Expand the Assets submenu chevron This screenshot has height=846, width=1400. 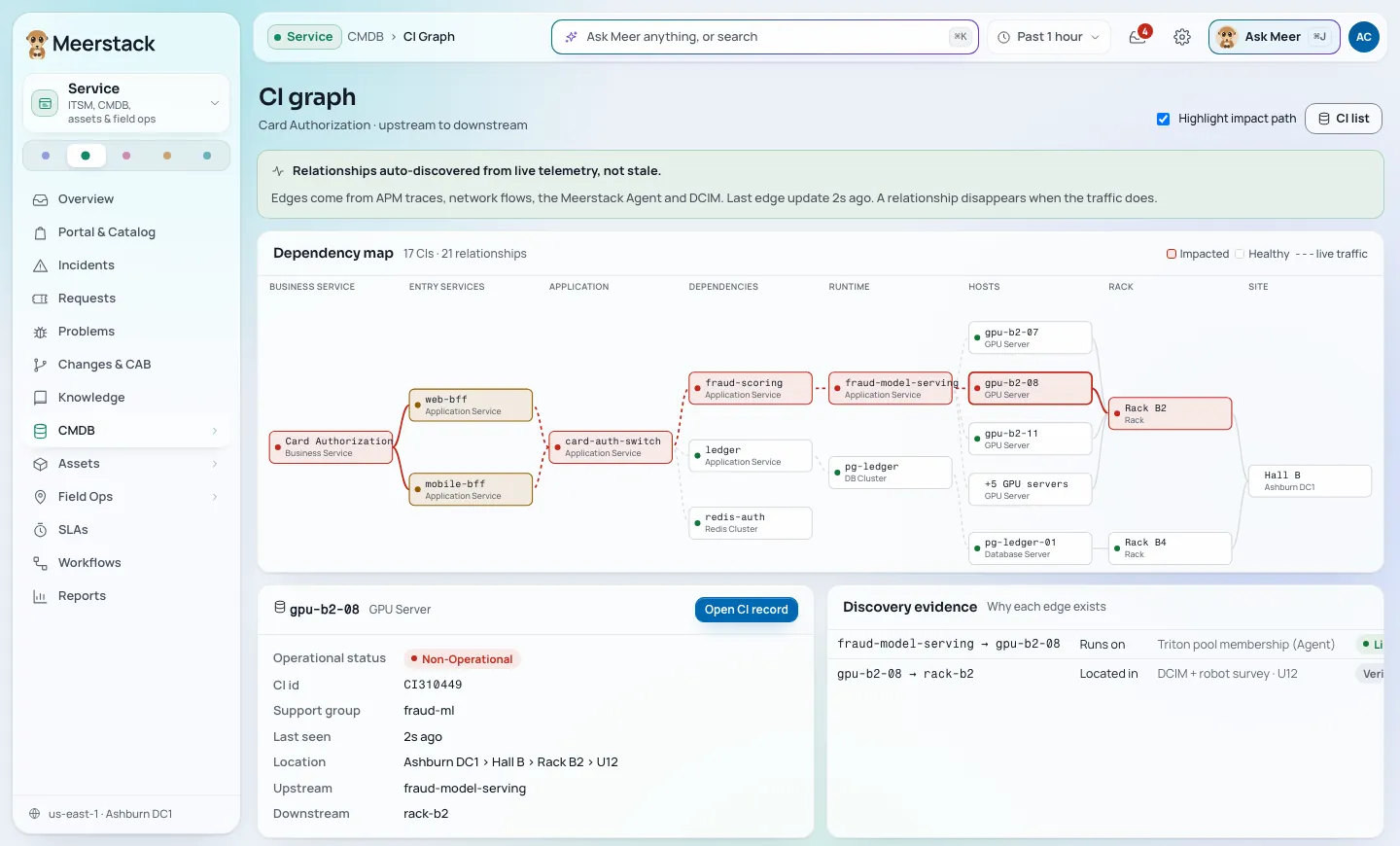(215, 464)
